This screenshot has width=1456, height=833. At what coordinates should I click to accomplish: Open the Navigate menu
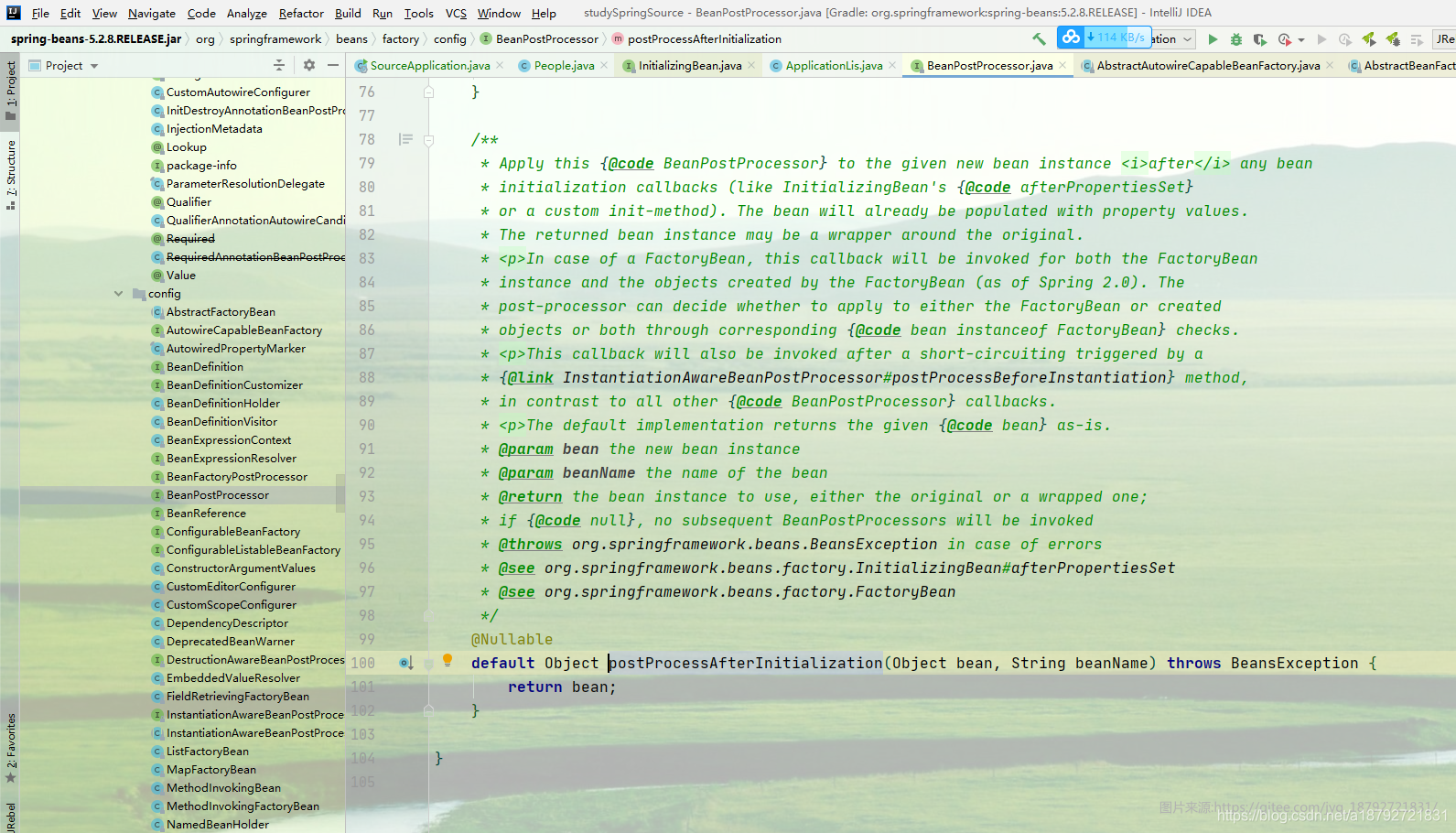152,13
